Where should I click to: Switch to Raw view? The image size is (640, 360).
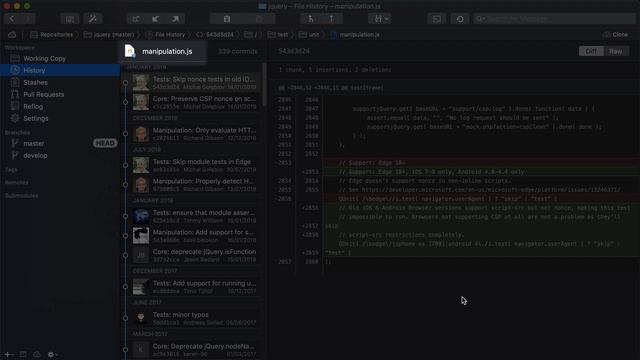616,51
